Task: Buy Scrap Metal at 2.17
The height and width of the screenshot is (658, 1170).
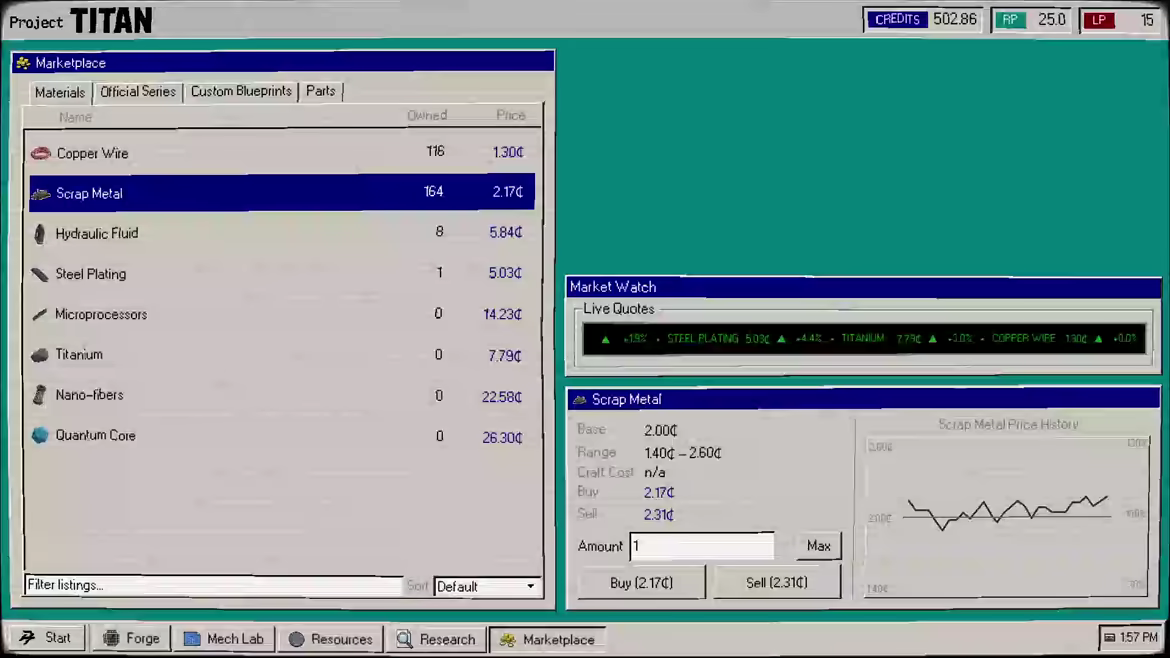Action: point(642,583)
